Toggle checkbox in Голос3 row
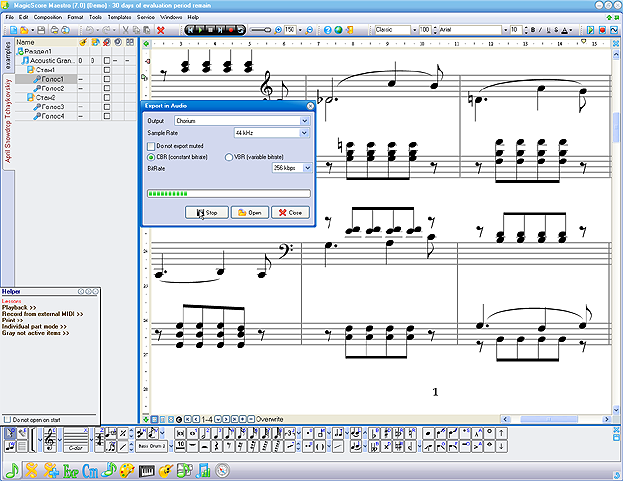623x481 pixels. 106,107
